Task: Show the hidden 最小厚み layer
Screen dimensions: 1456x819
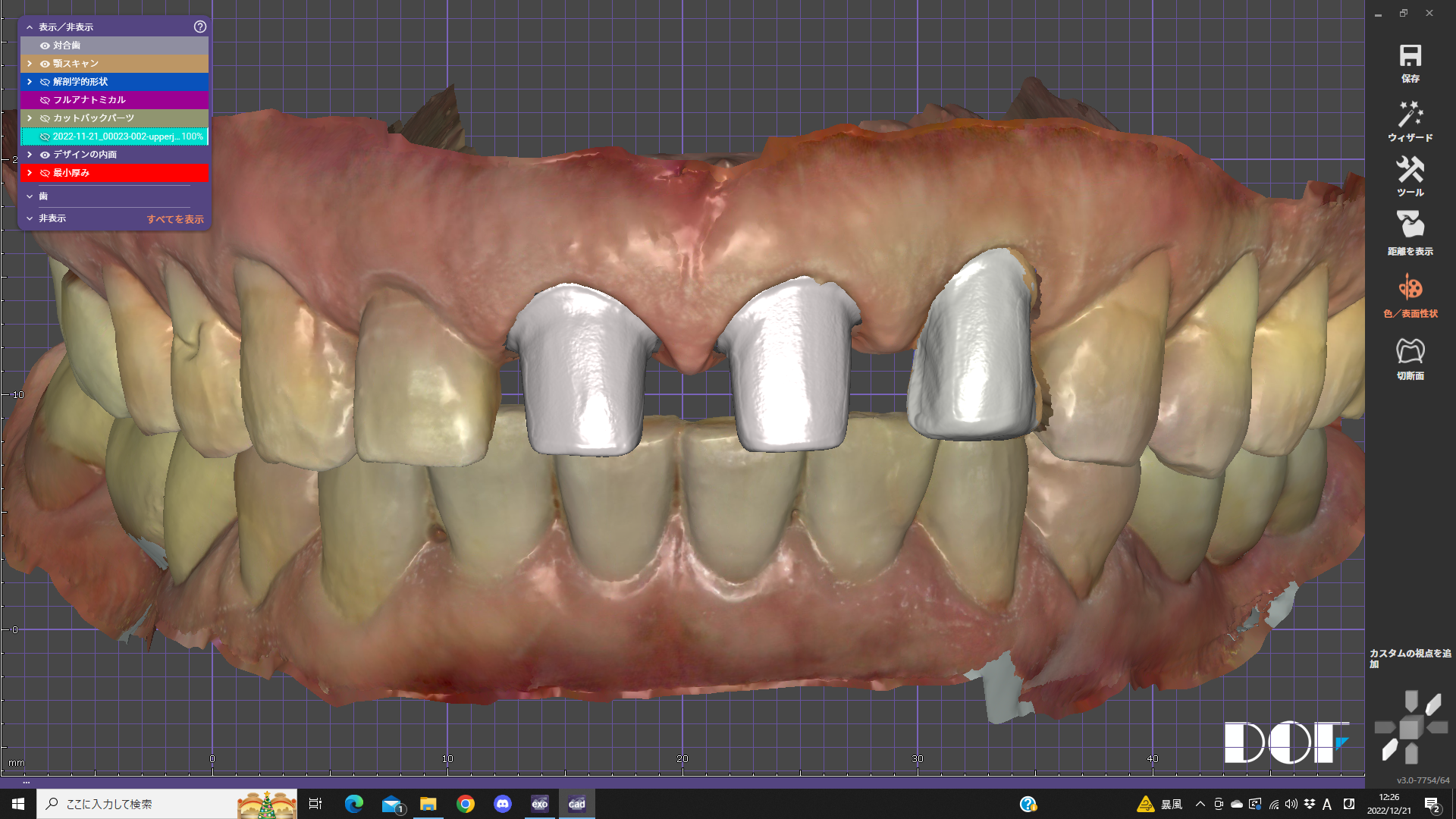Action: [x=45, y=173]
